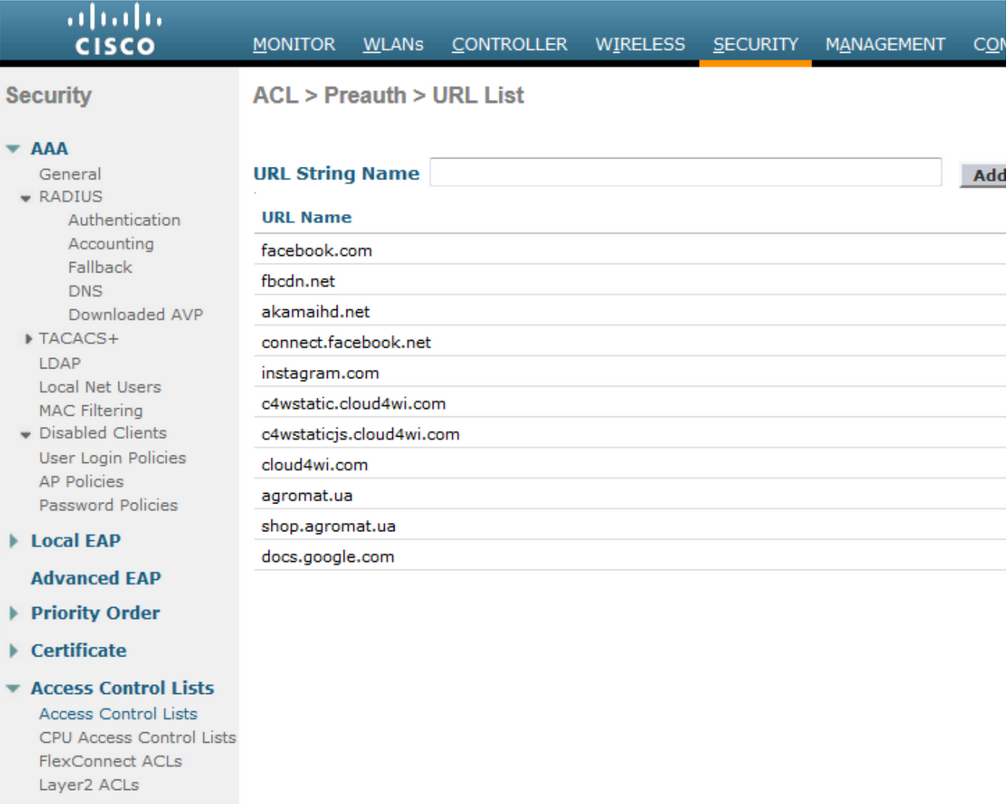Click the Cisco logo
1006x804 pixels.
point(115,30)
